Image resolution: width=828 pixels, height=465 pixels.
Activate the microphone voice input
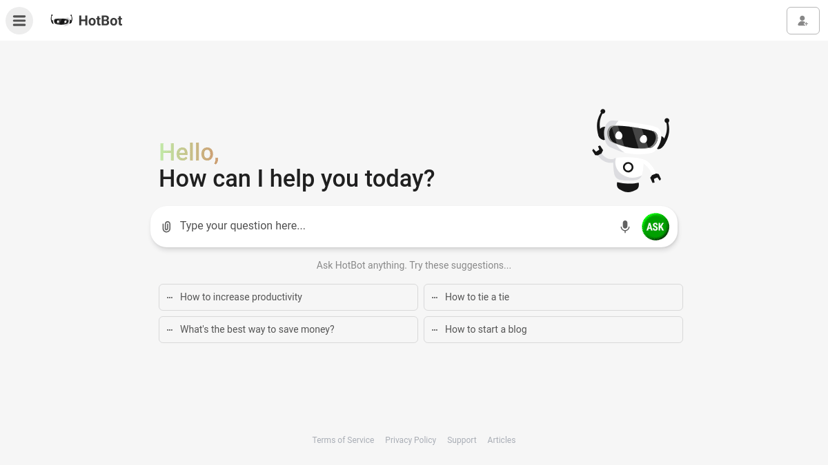[x=625, y=226]
